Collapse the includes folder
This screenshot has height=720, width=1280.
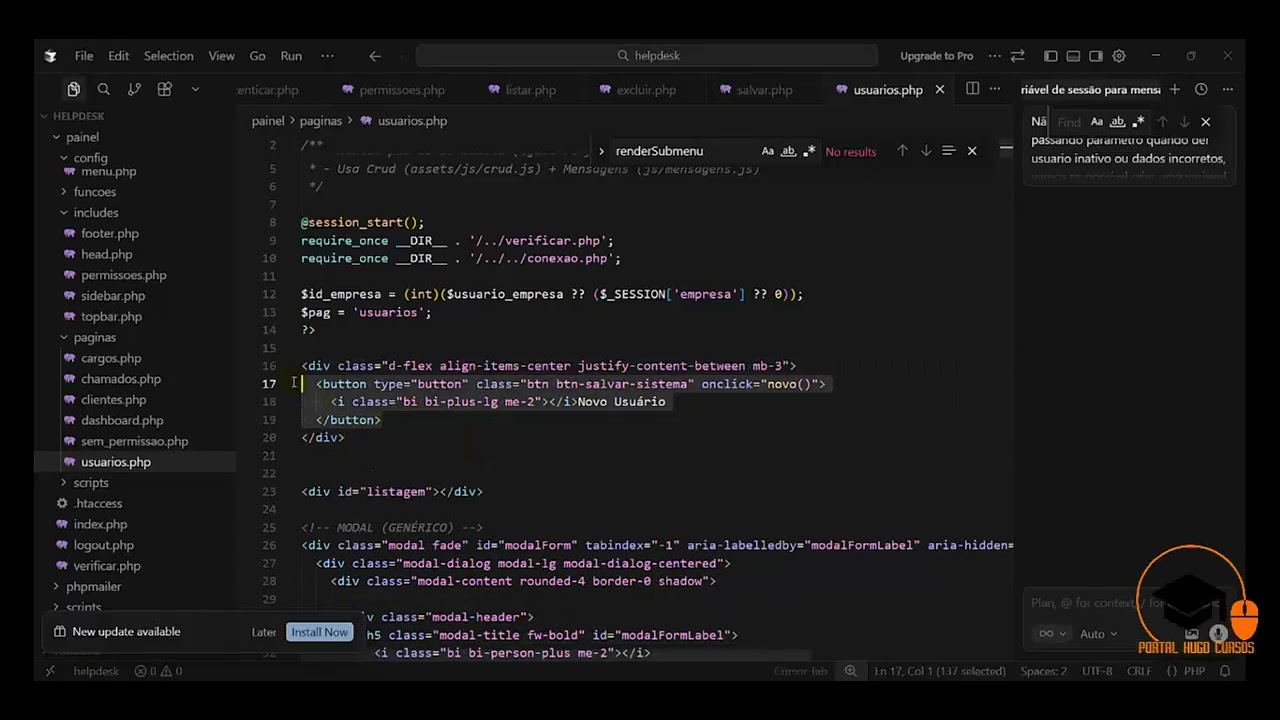pos(96,213)
